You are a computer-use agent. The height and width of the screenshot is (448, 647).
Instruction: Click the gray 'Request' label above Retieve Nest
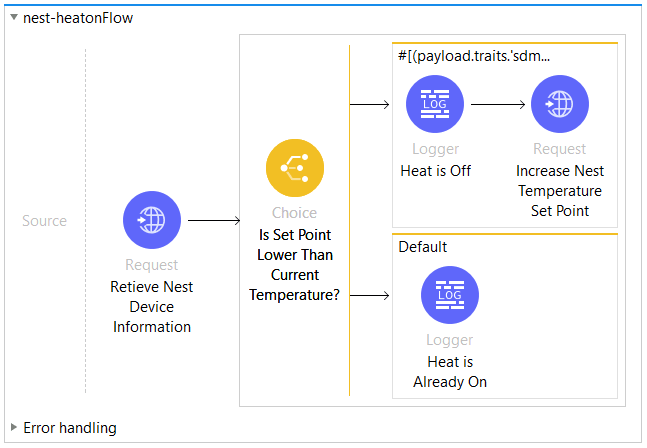pyautogui.click(x=152, y=264)
